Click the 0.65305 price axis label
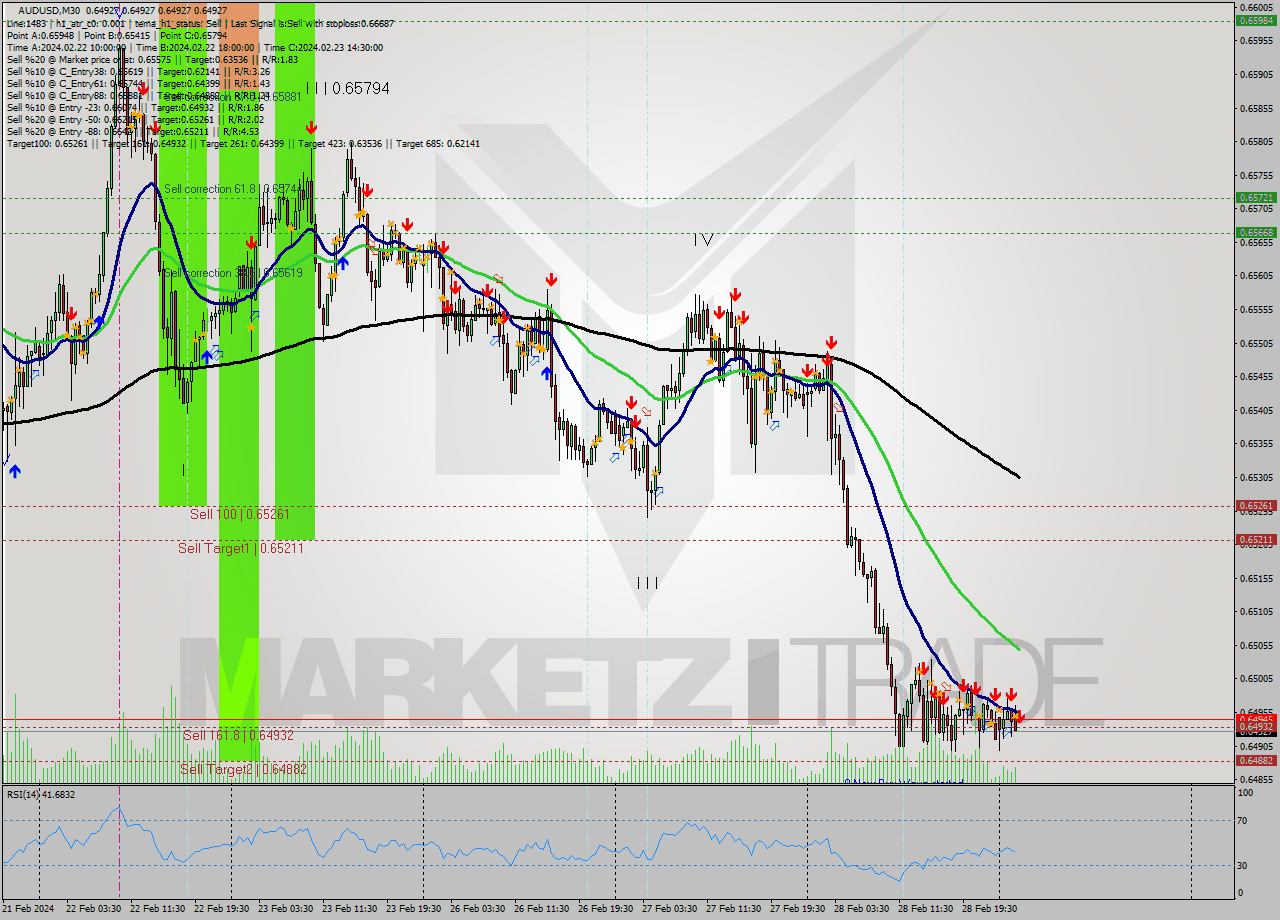This screenshot has height=920, width=1280. pos(1256,477)
